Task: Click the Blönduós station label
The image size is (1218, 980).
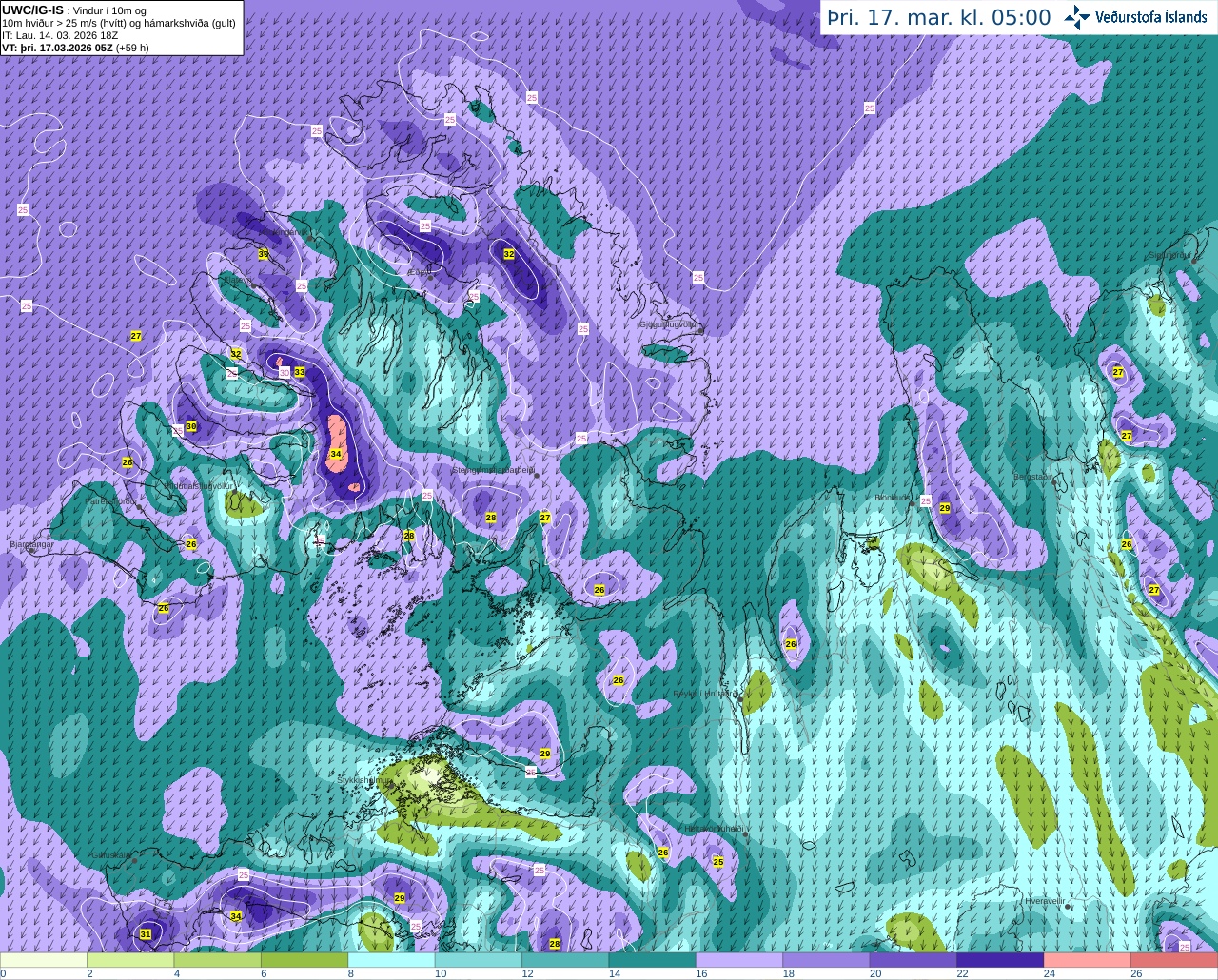Action: [894, 497]
